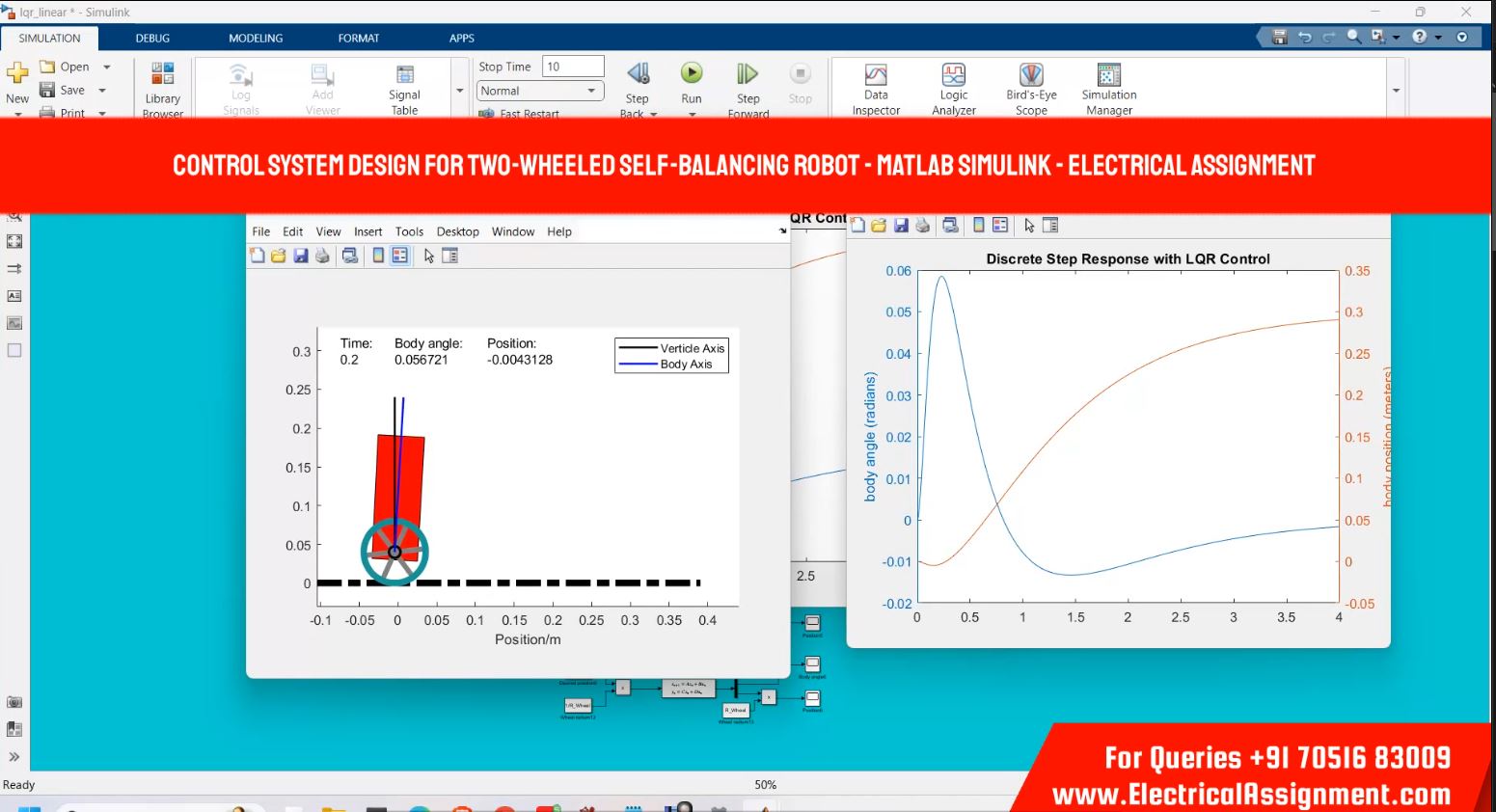Screen dimensions: 1496x812
Task: Open the Simulation Manager
Action: (x=1109, y=89)
